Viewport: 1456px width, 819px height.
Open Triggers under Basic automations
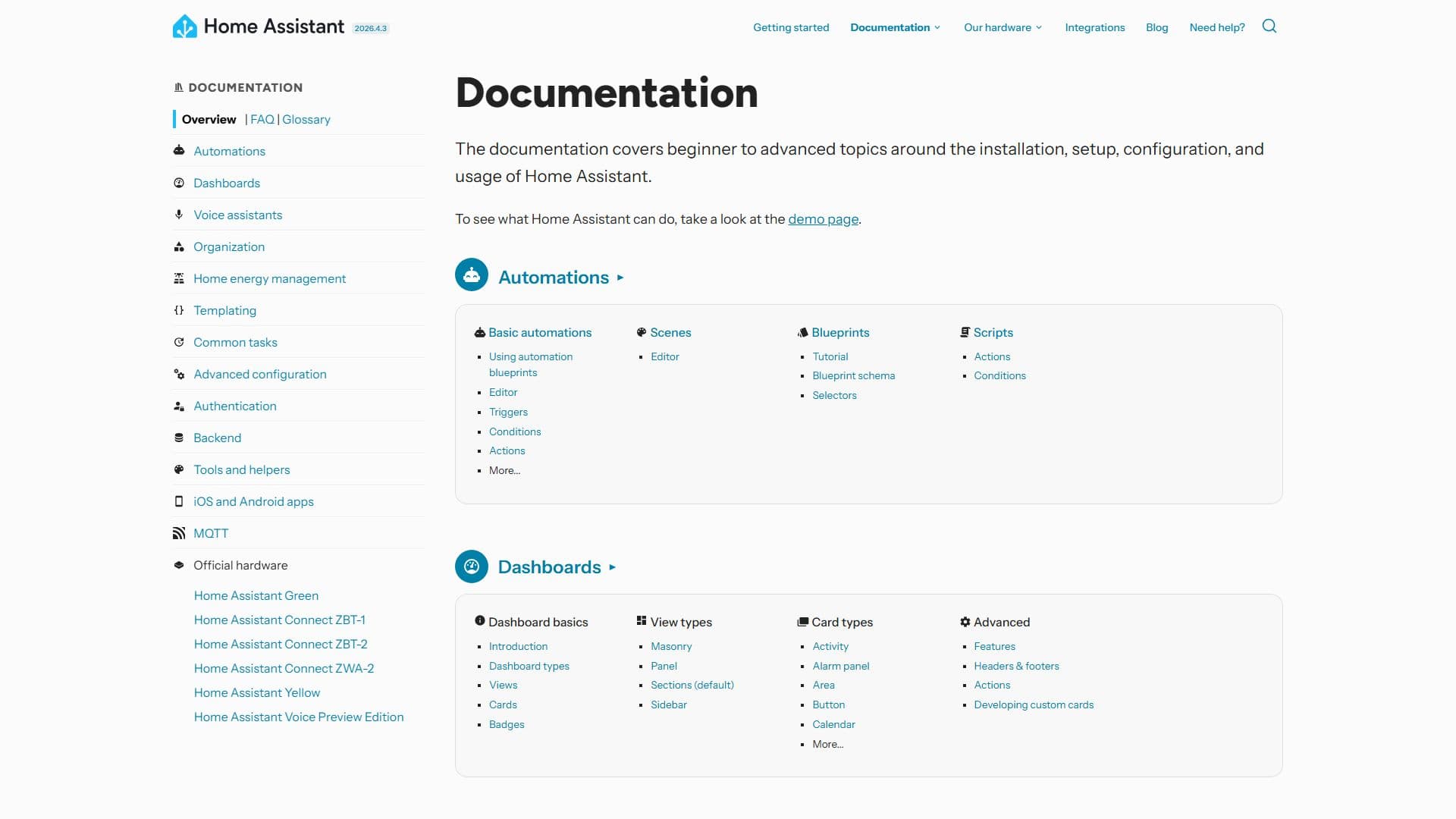tap(508, 412)
